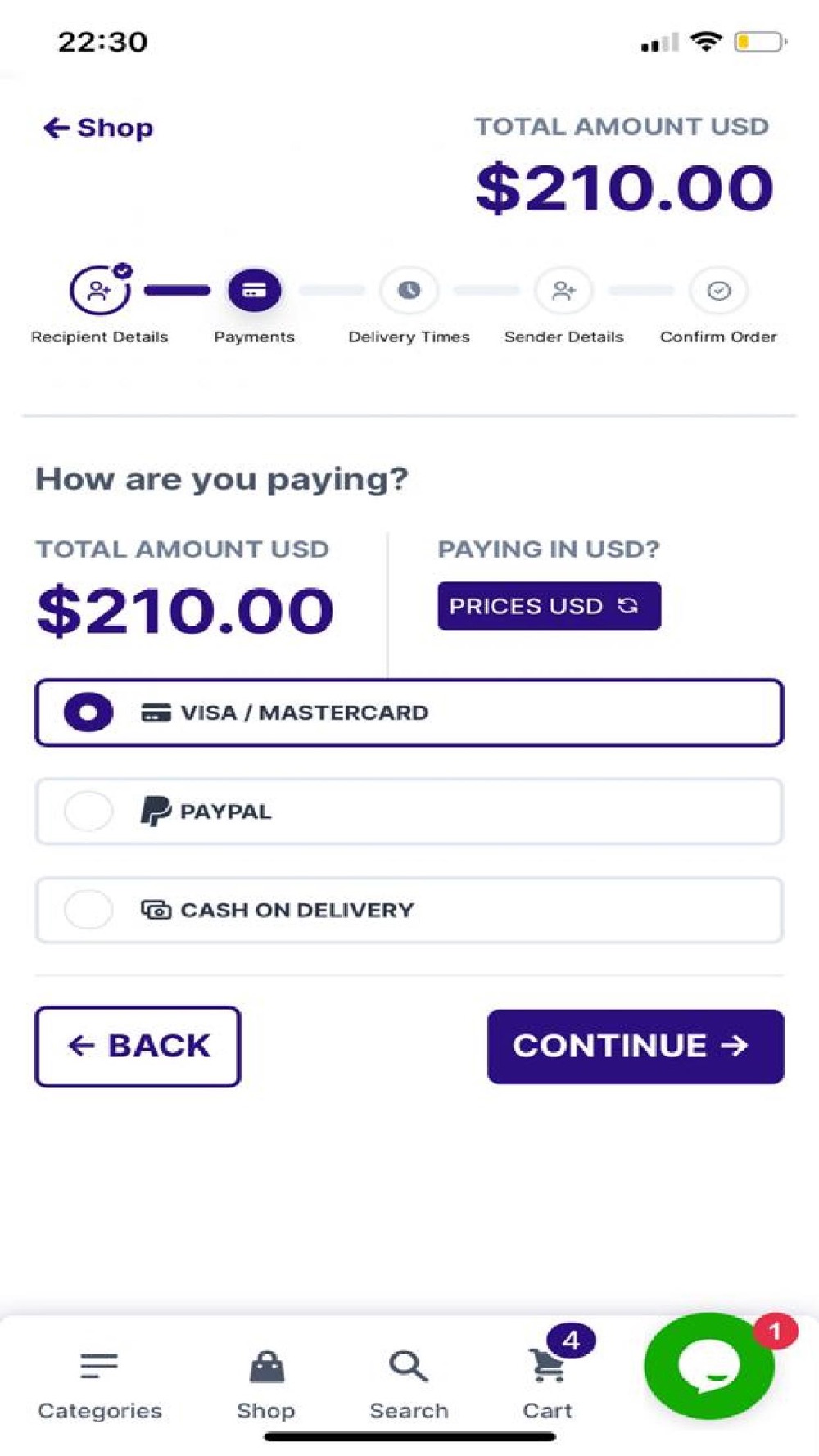Go to the Recipient Details step icon
819x1456 pixels.
99,291
